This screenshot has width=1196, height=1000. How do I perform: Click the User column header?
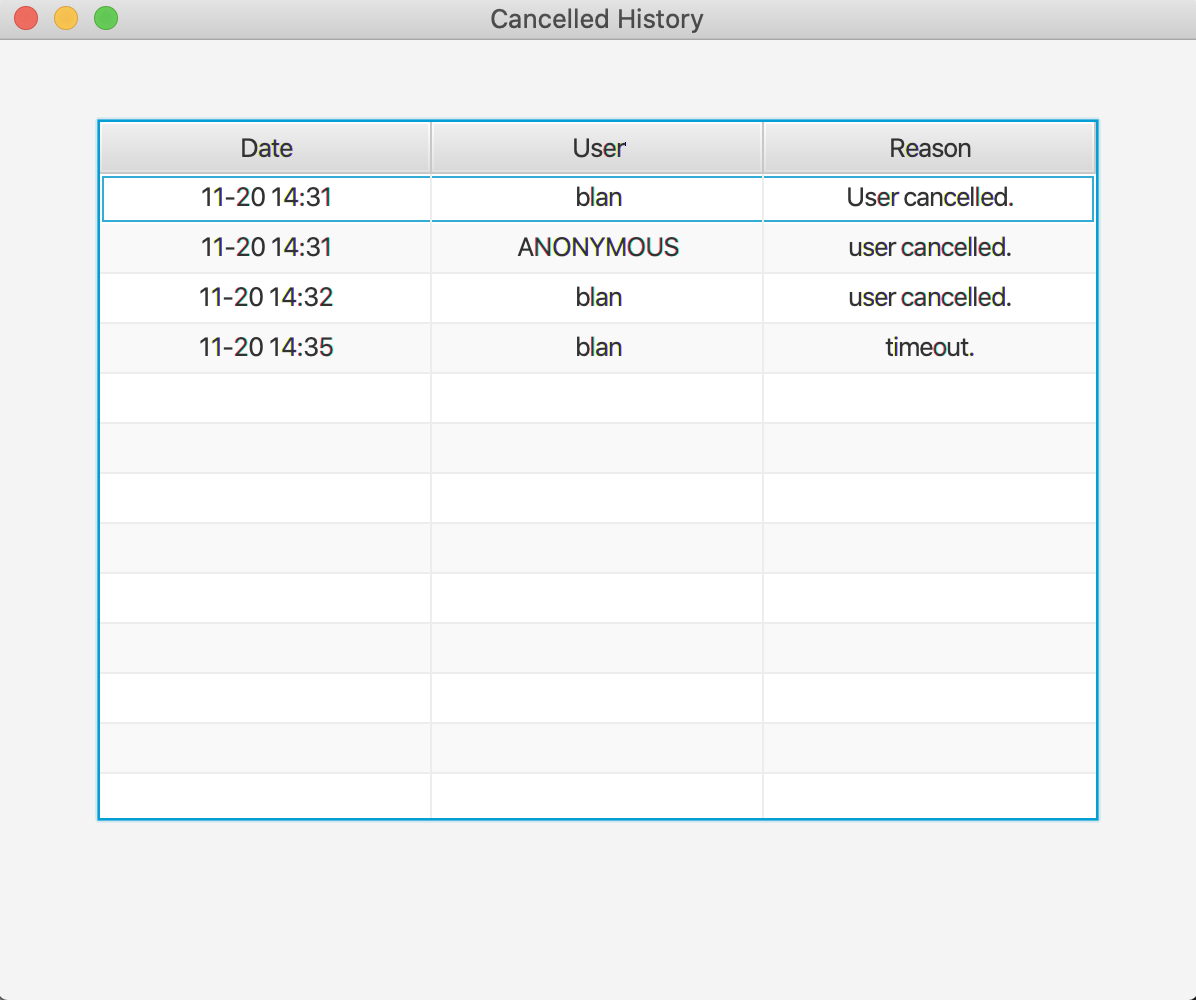597,147
